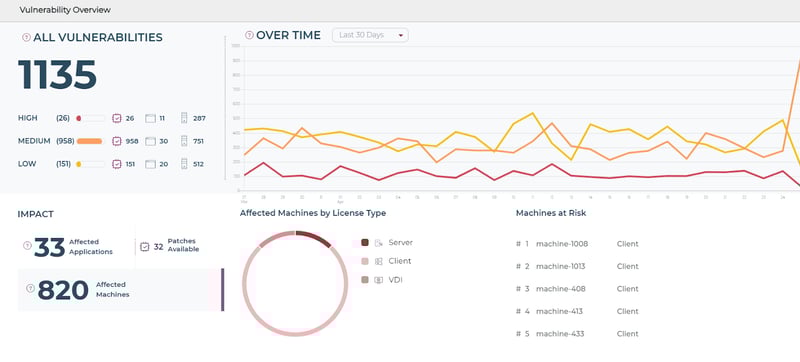Click application window icon in LOW row
This screenshot has width=800, height=362.
tap(150, 164)
